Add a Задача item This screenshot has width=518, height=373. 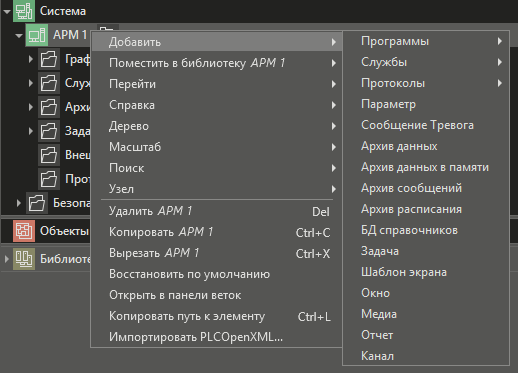coord(426,251)
